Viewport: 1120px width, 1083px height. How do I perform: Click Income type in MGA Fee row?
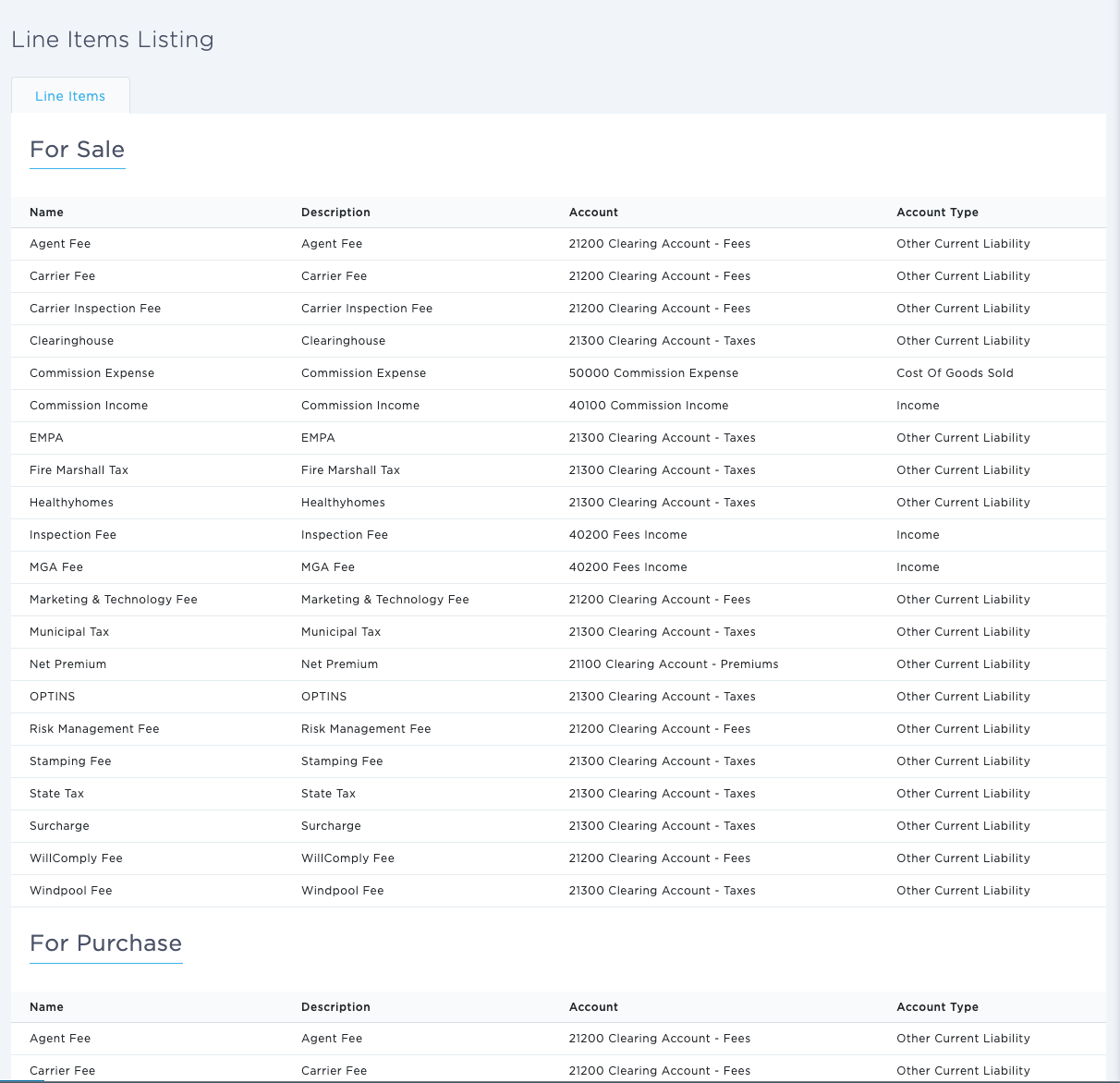[x=918, y=567]
